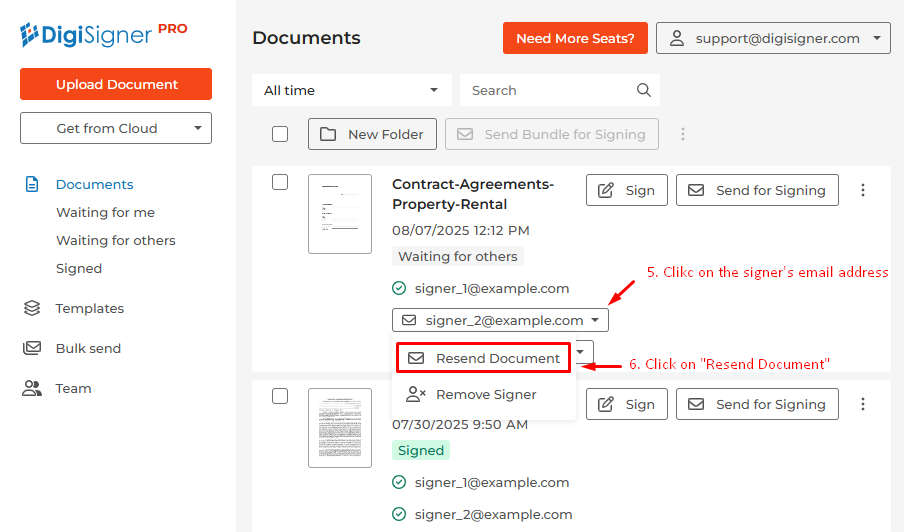Open more options for the Signed document
The height and width of the screenshot is (532, 904).
(x=863, y=404)
